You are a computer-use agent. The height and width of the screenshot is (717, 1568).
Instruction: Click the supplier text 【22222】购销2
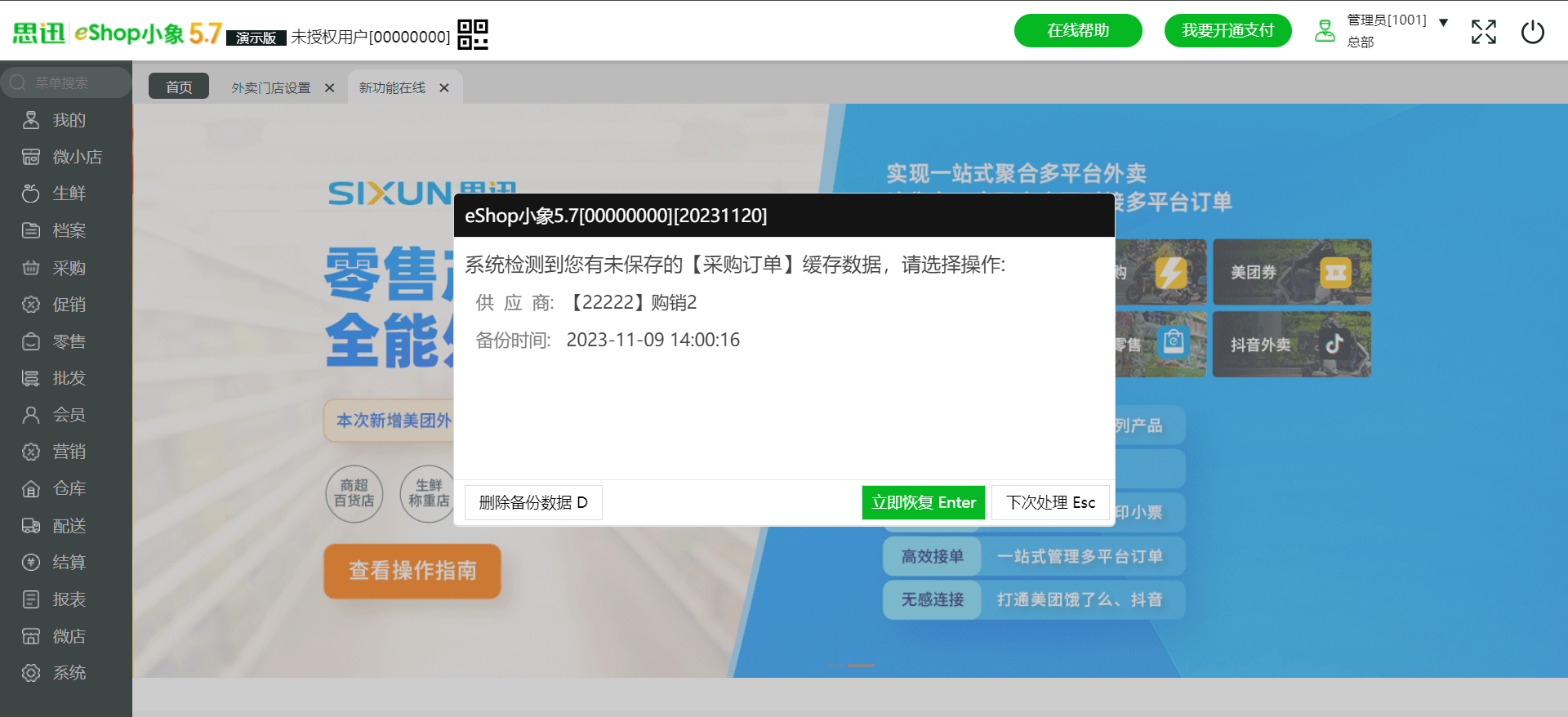point(631,302)
